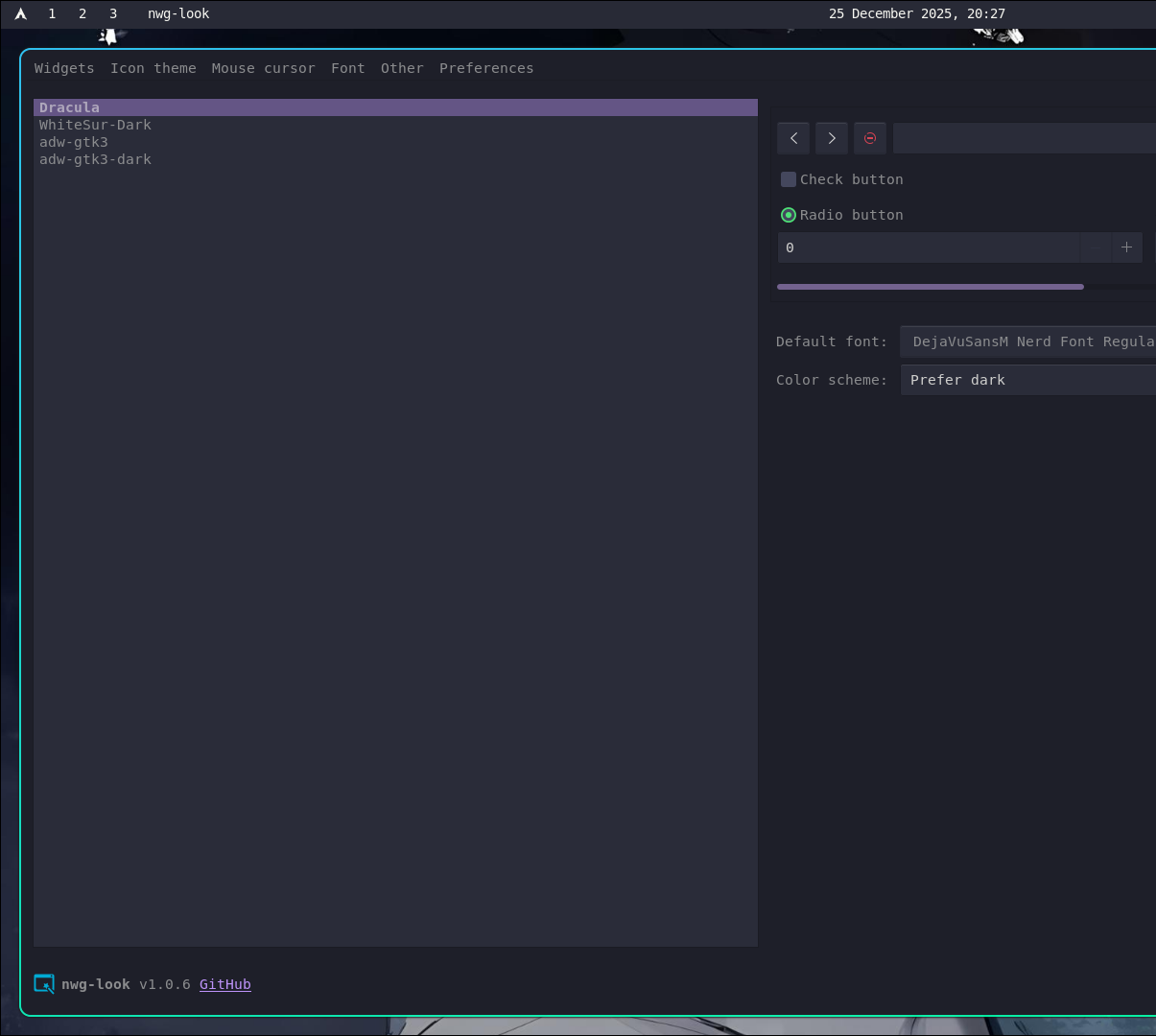Open the GitHub link
The image size is (1156, 1036).
[x=225, y=984]
